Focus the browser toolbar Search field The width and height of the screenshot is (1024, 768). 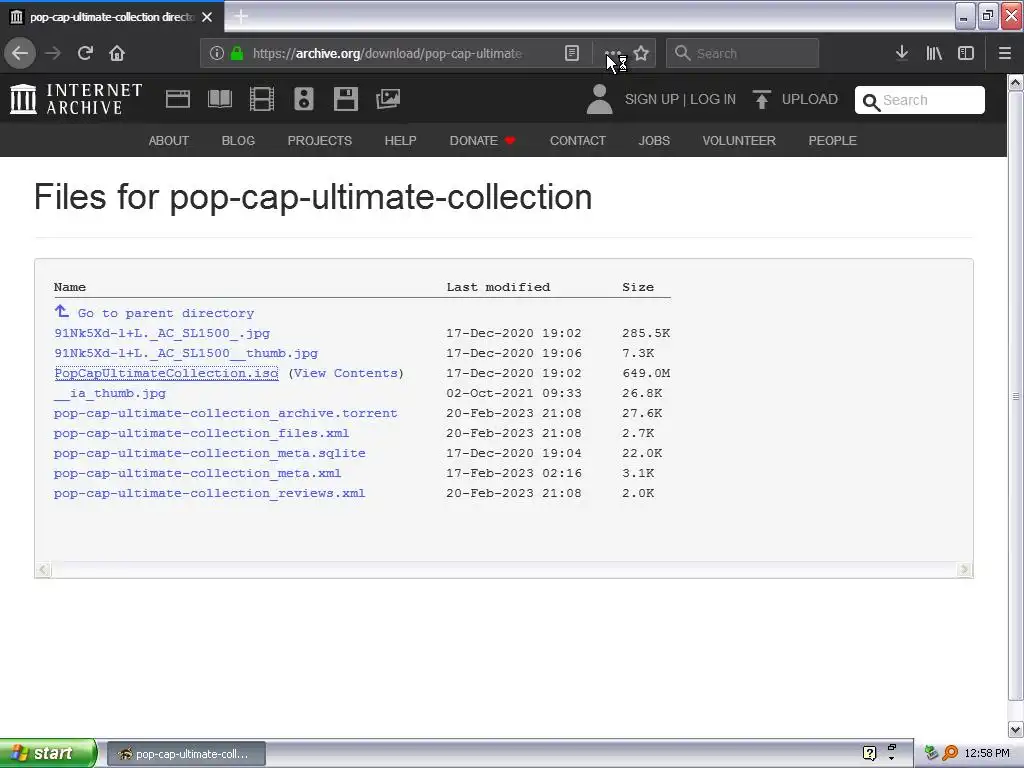coord(743,53)
